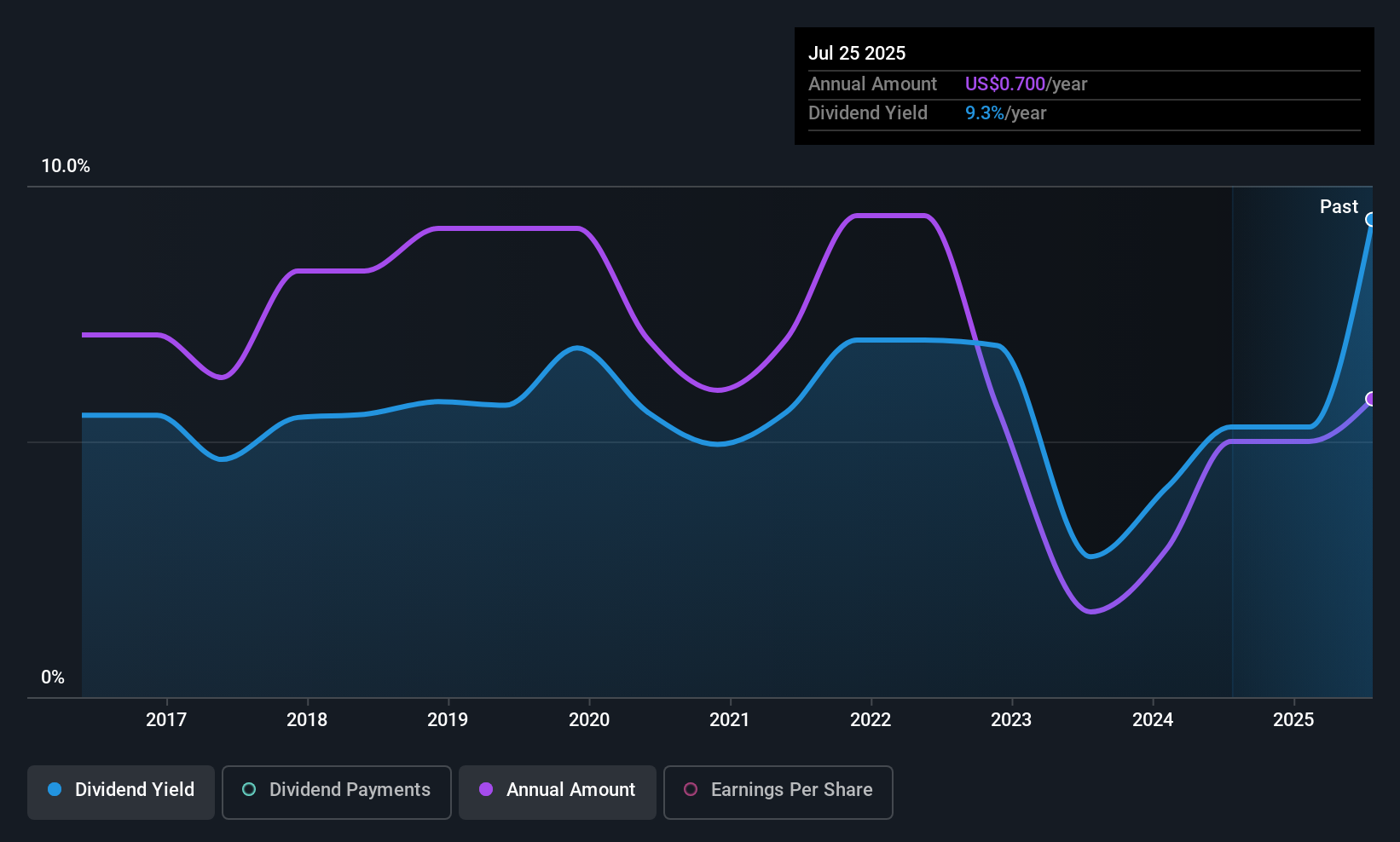This screenshot has width=1400, height=842.
Task: Click the 2025 axis label
Action: point(1293,719)
